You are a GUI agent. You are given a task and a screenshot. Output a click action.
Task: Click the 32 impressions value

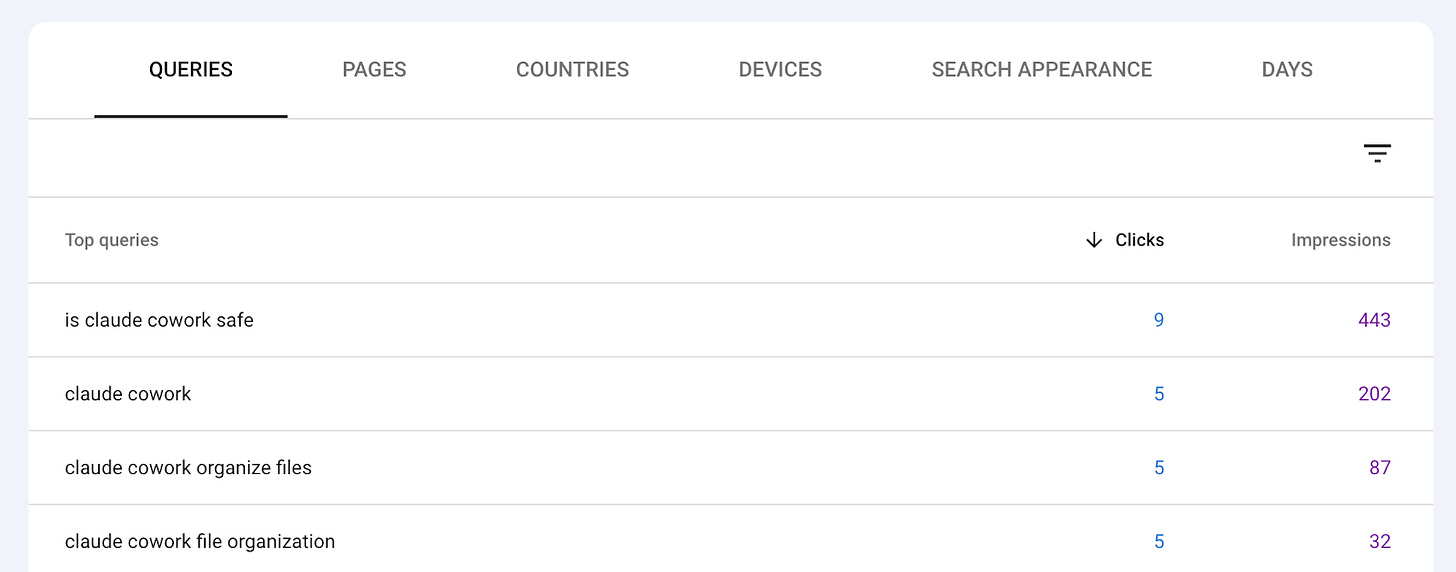click(1380, 542)
